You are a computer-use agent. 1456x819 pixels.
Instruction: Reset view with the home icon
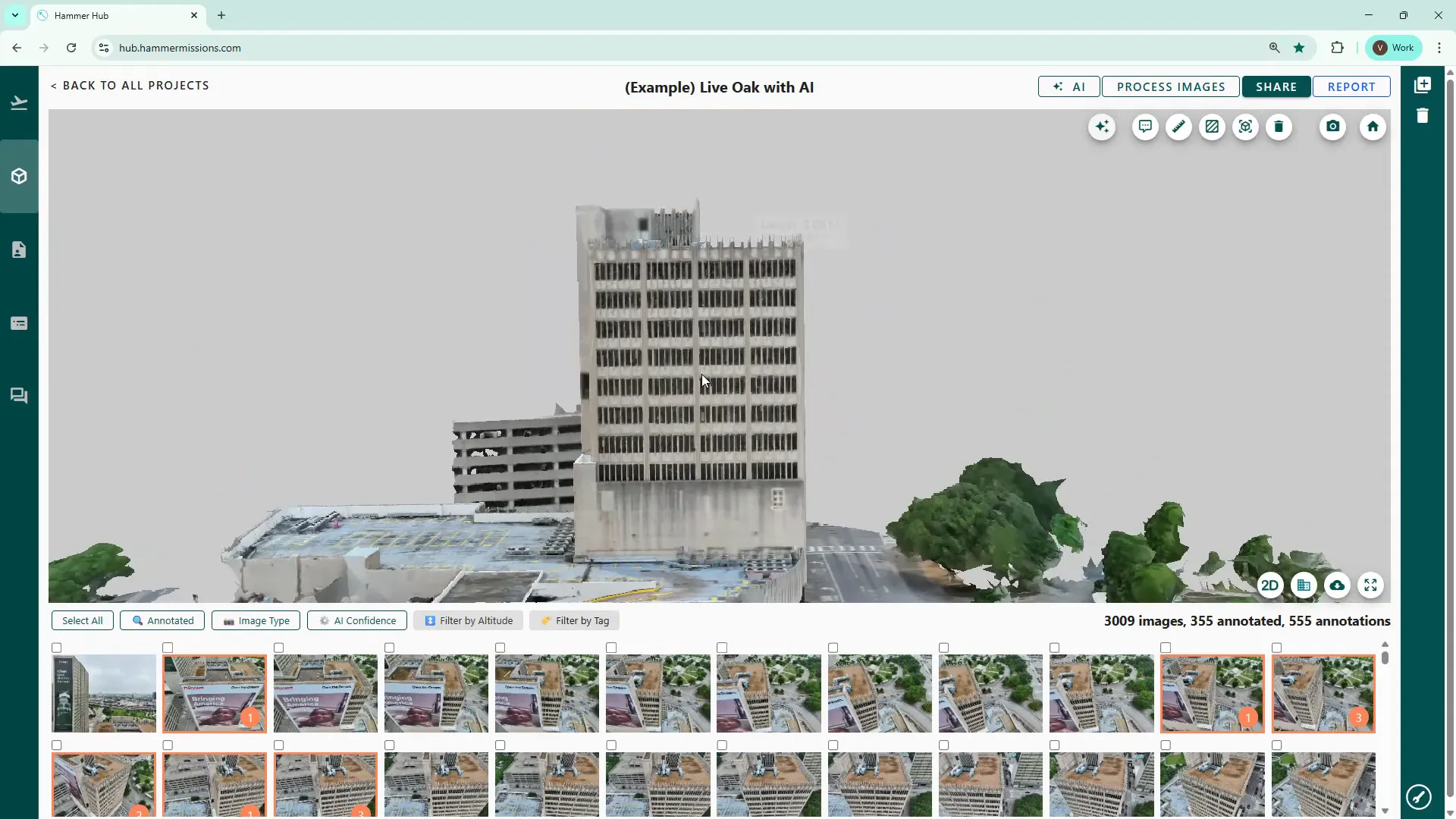click(x=1373, y=127)
